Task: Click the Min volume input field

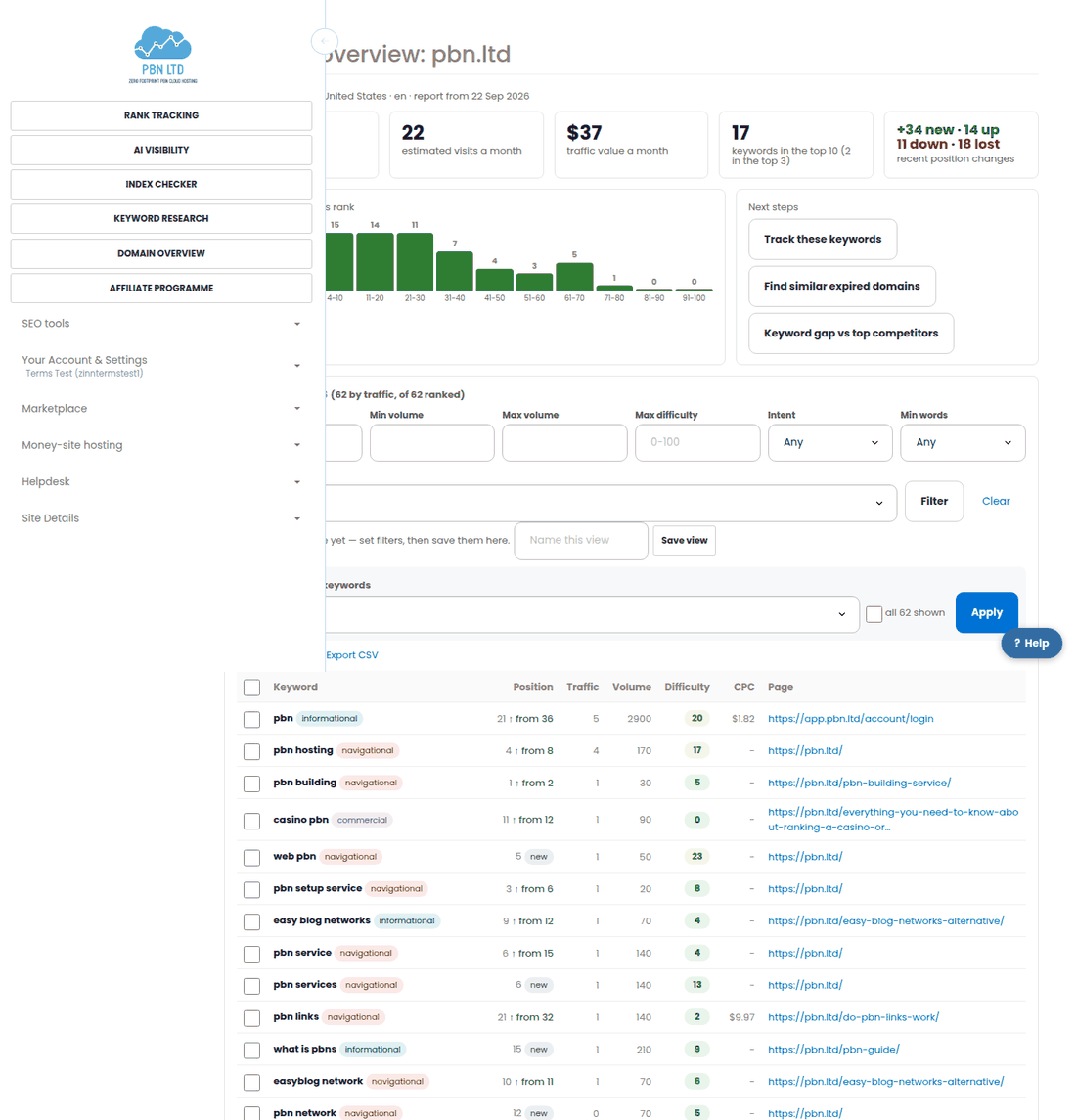Action: tap(431, 443)
